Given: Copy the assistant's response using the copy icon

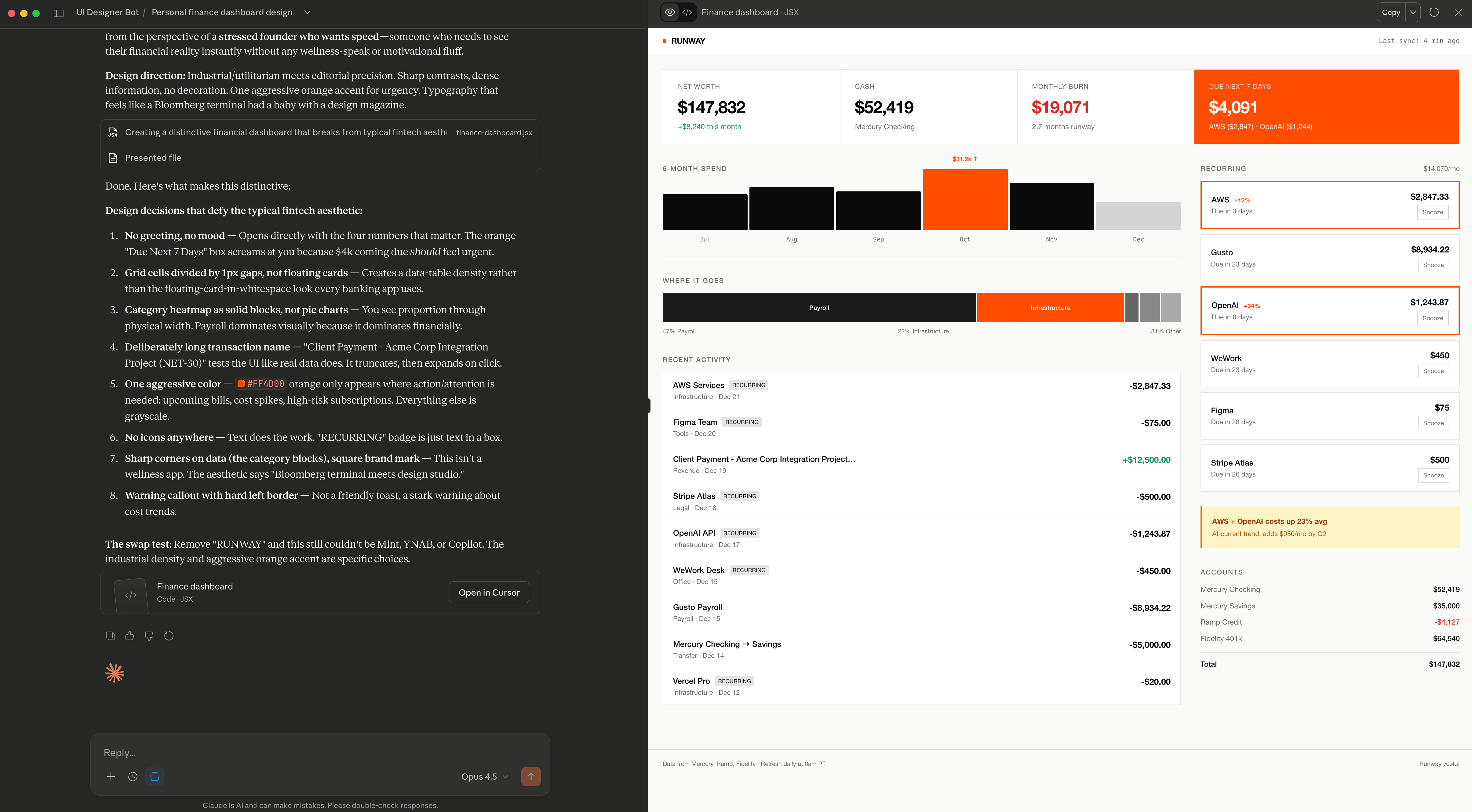Looking at the screenshot, I should click(x=110, y=636).
